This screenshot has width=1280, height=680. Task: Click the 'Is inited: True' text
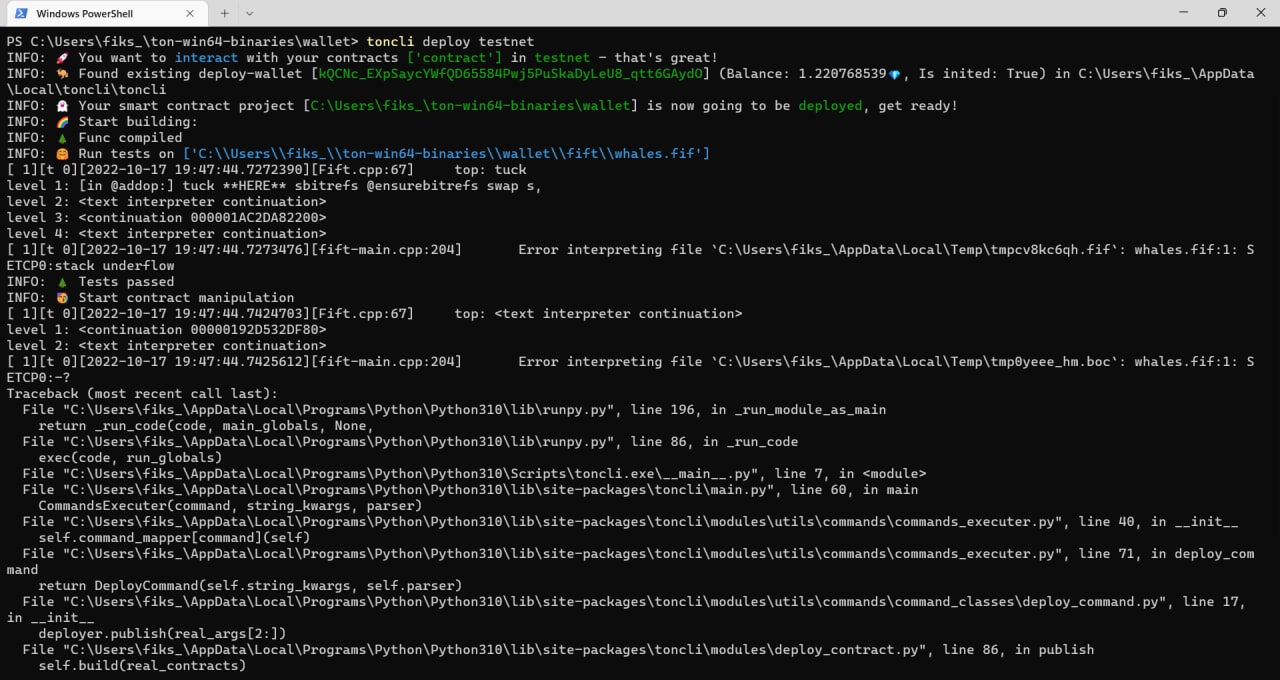977,74
